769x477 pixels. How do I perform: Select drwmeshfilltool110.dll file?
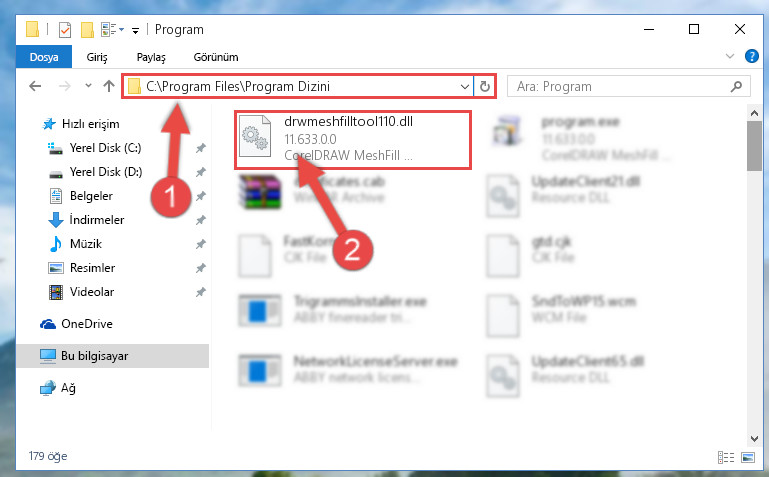353,140
